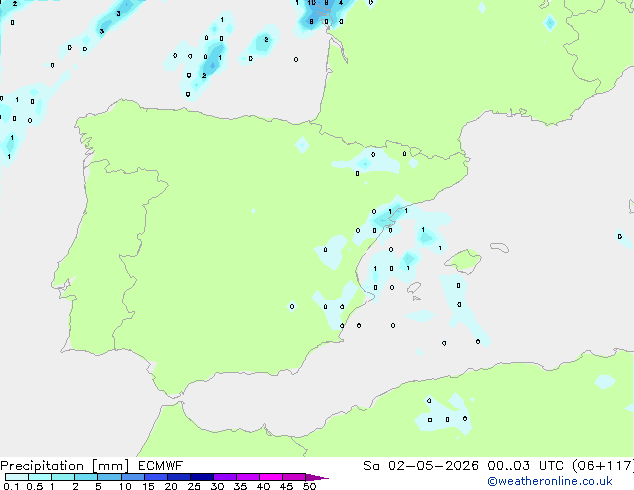Click the weatheronline.co.uk copyright link

550,481
